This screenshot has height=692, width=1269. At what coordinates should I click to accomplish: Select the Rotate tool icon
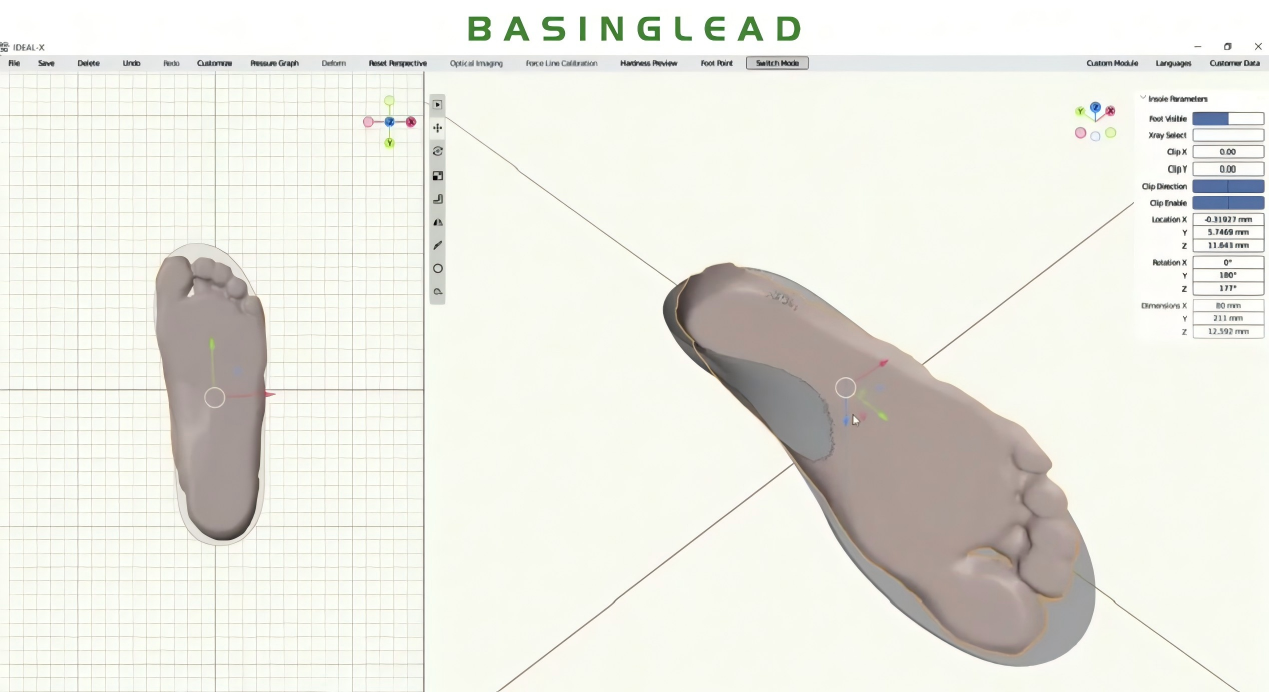pos(438,151)
